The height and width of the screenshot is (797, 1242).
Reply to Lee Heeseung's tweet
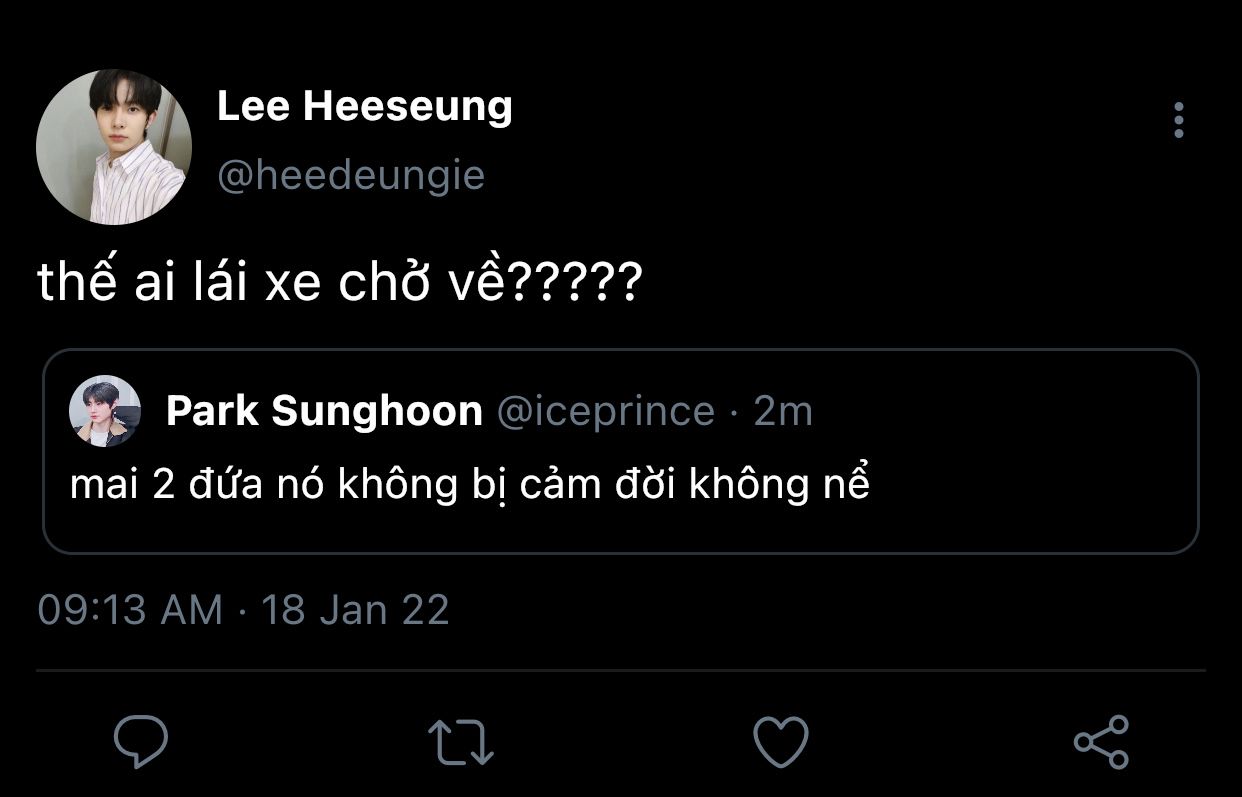[141, 741]
